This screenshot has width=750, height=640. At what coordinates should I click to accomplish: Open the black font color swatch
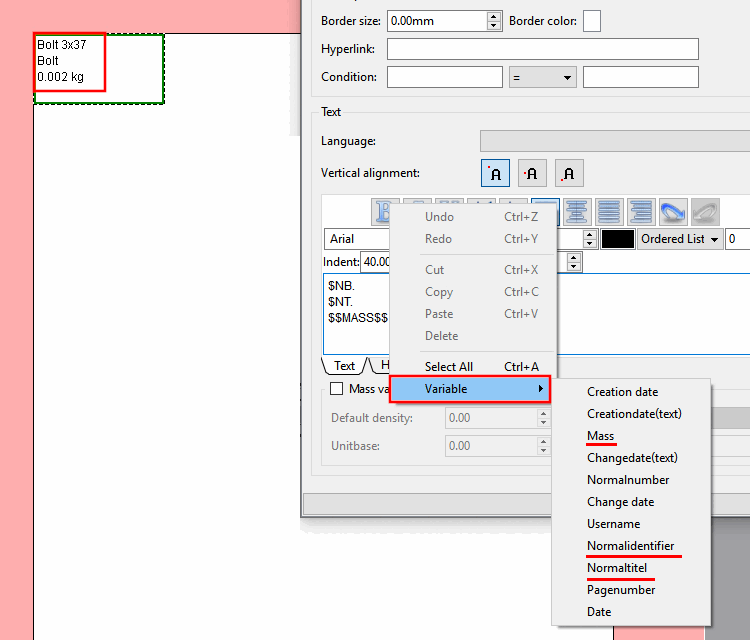coord(618,239)
